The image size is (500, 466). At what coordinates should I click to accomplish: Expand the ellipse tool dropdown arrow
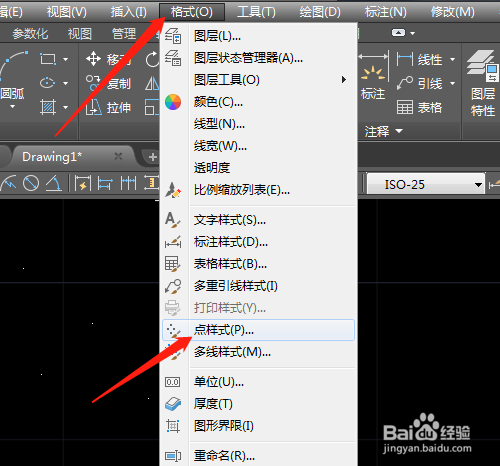(65, 83)
